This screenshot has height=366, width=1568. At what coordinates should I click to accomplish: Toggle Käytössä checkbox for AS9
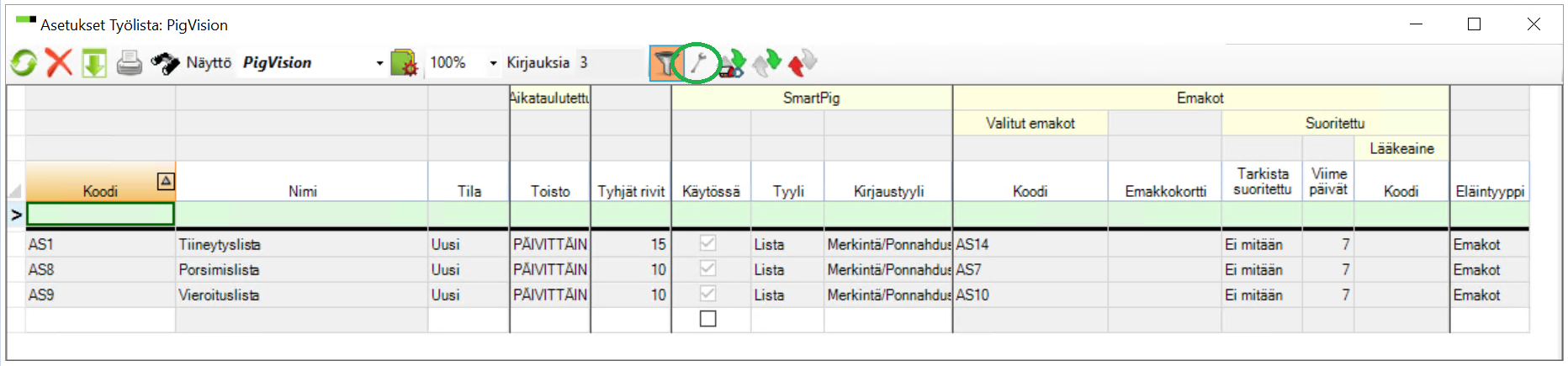[708, 294]
